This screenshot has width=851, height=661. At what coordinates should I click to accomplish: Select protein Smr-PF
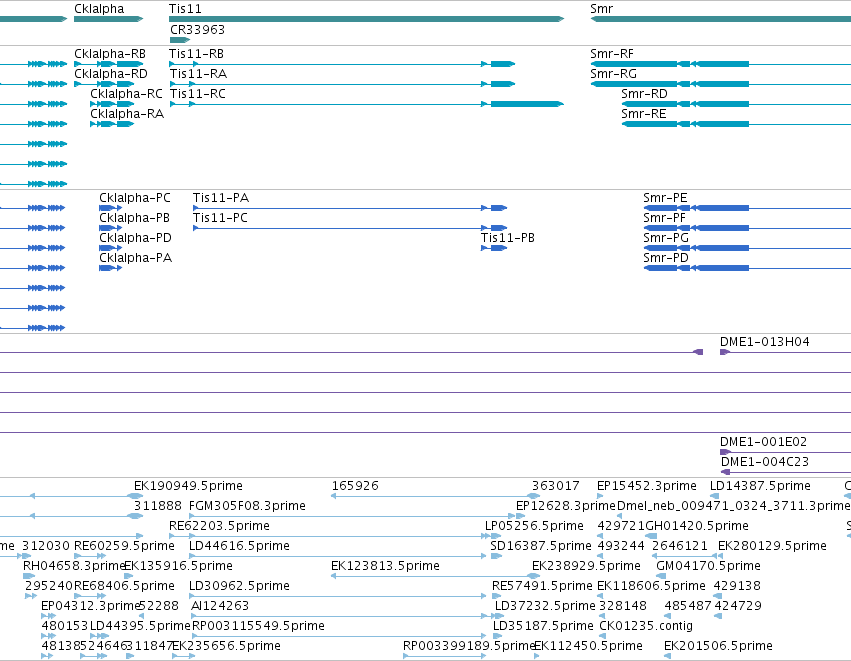click(747, 228)
